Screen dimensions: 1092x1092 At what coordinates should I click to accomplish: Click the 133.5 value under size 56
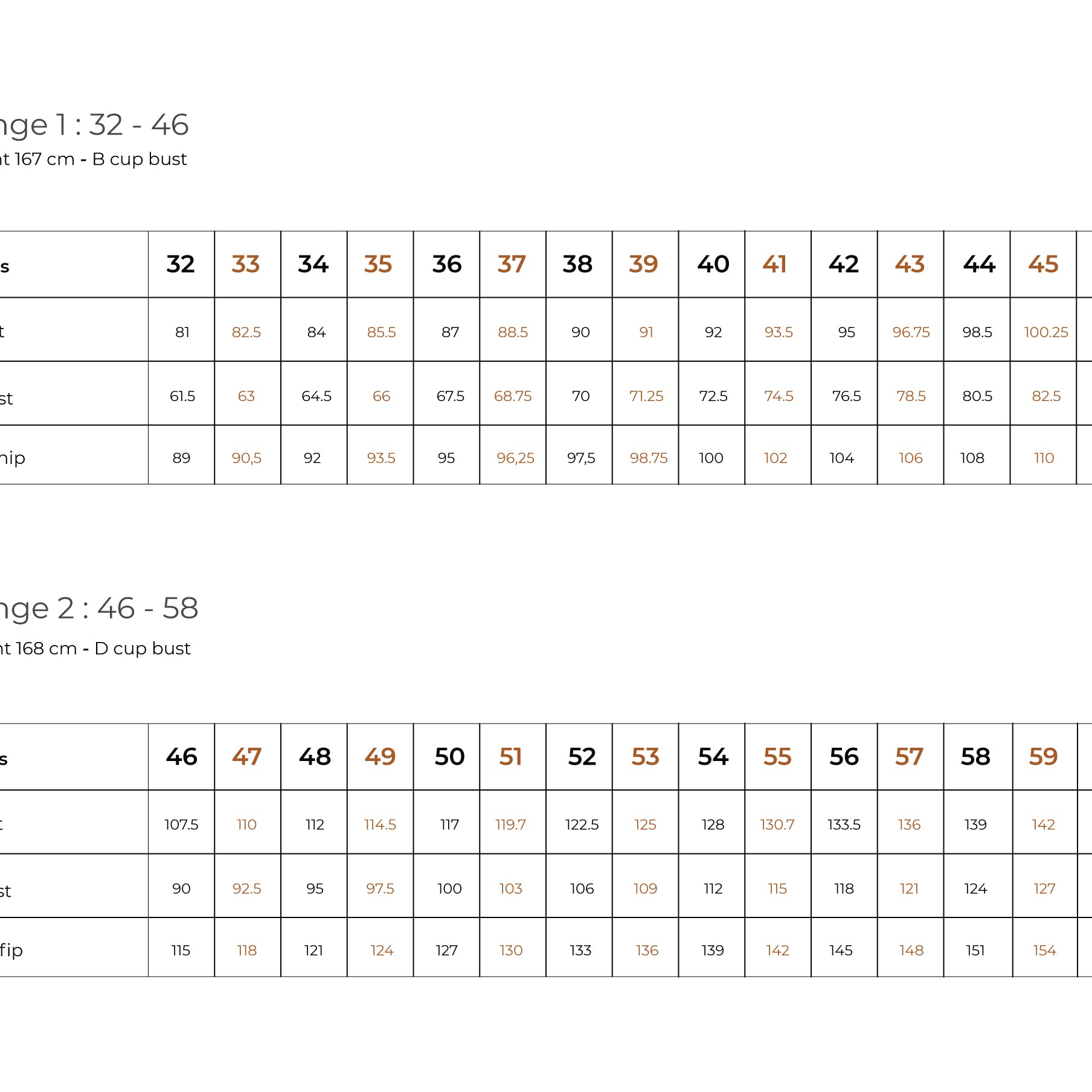click(844, 824)
